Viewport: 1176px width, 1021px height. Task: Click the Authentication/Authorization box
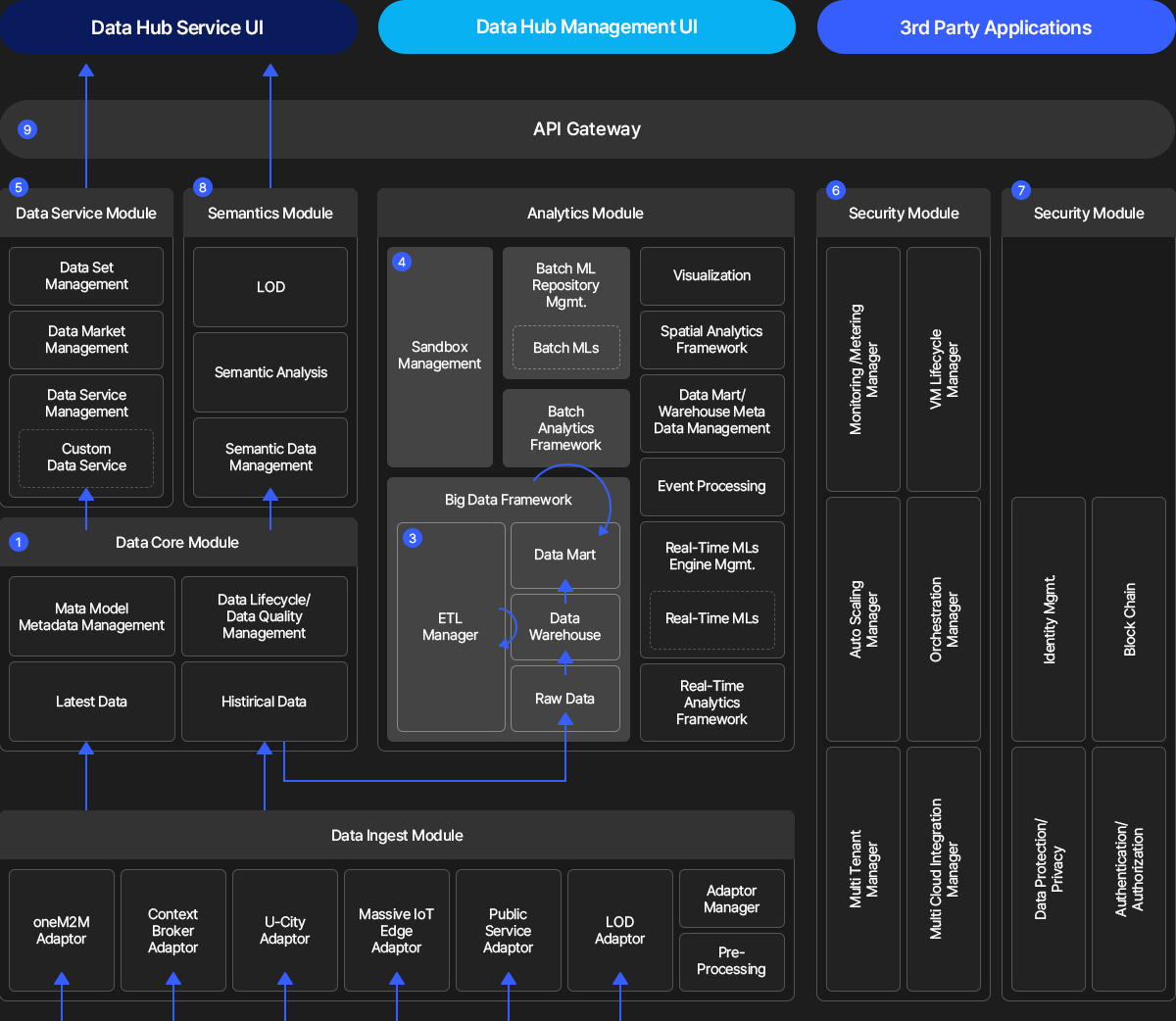click(x=1129, y=869)
